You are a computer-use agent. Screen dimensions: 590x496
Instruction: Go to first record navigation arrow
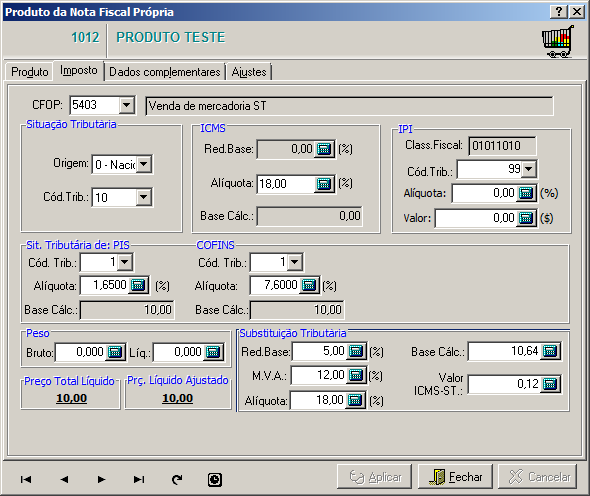click(26, 479)
